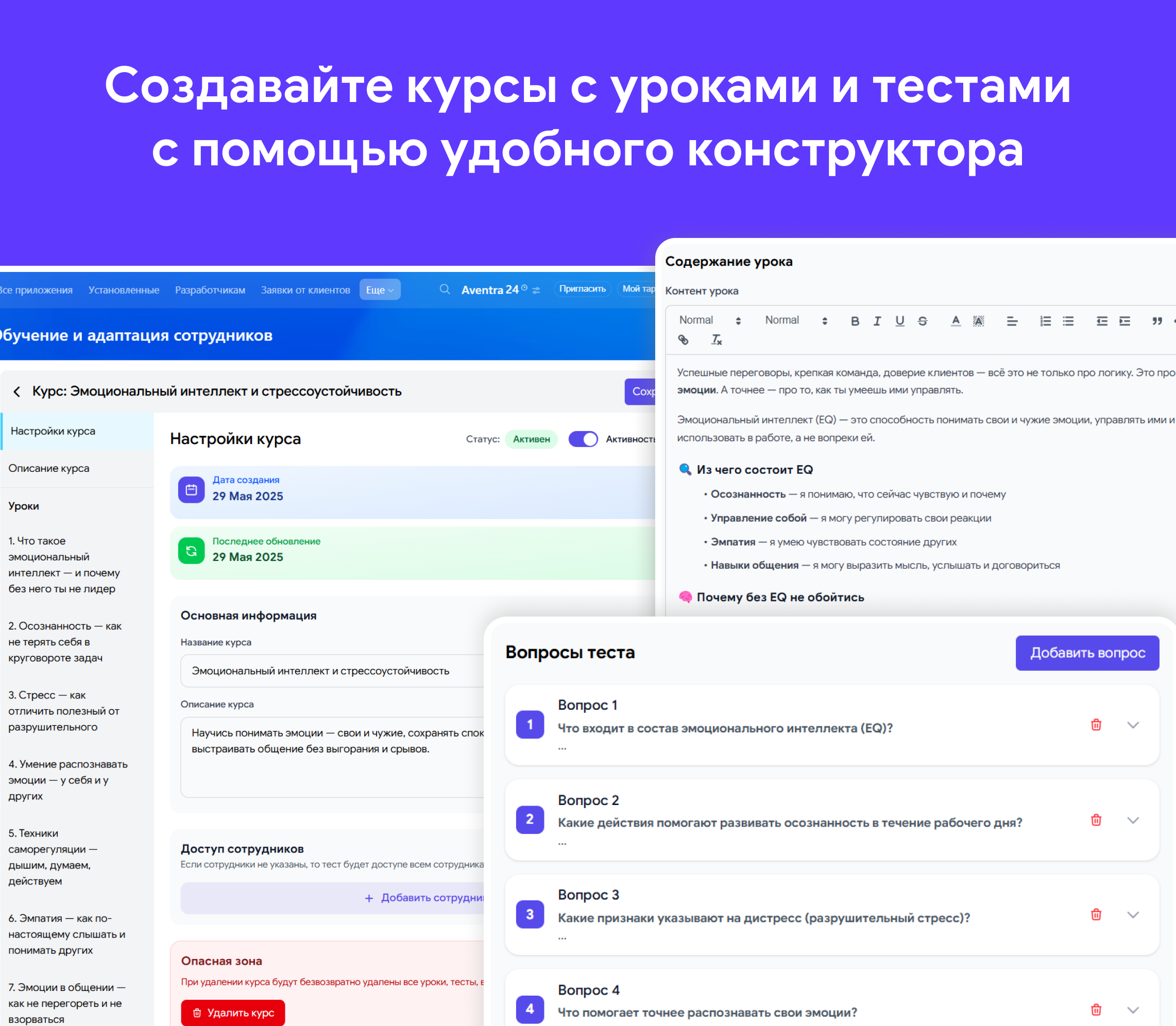Screen dimensions: 1176x1026
Task: Expand question 3 details
Action: point(1133,915)
